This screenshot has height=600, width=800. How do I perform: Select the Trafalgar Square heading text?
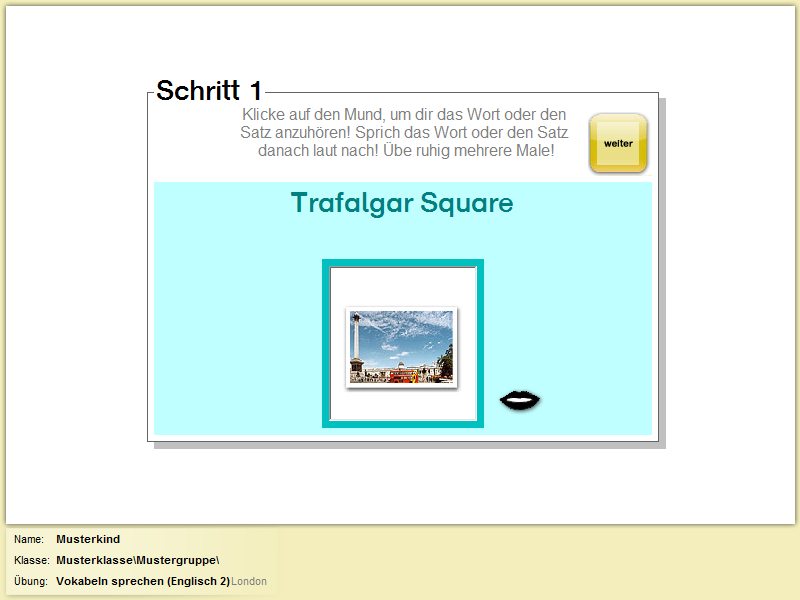click(x=401, y=203)
